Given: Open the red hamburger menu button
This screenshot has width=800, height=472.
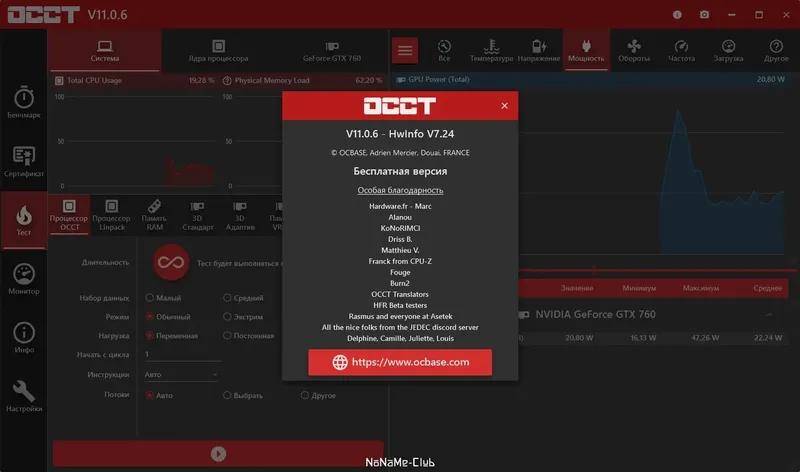Looking at the screenshot, I should coord(405,50).
